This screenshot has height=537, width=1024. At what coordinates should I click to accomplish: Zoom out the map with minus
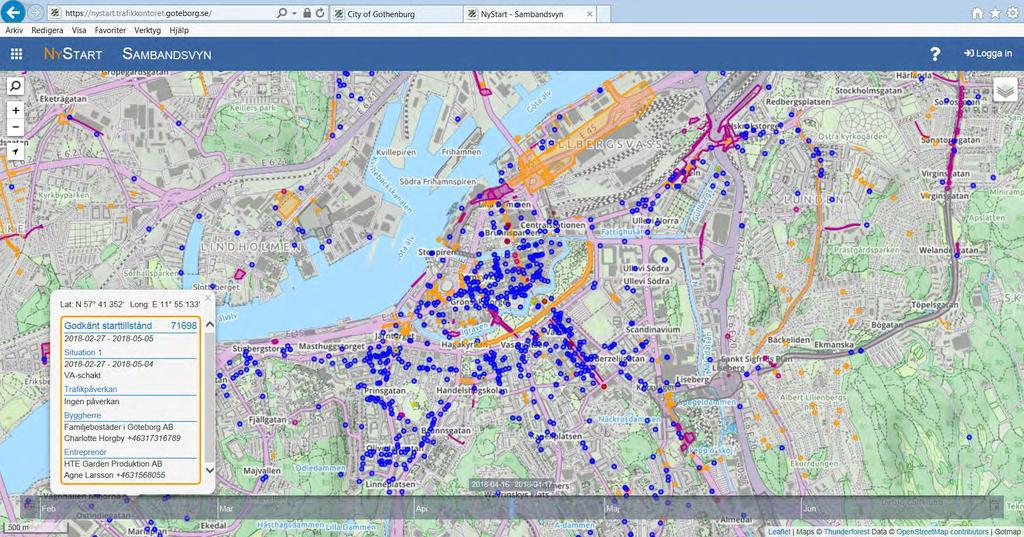pyautogui.click(x=15, y=127)
